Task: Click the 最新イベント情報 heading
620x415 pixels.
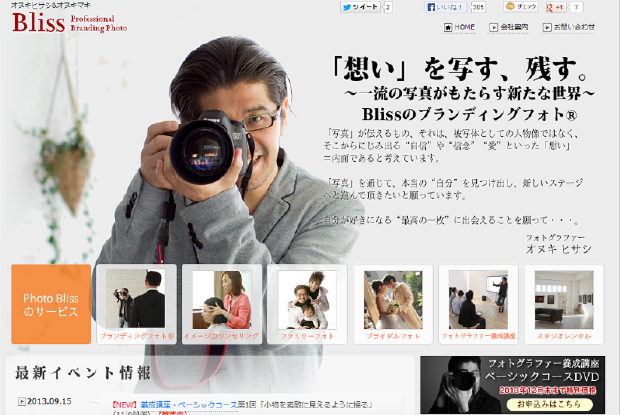Action: 83,373
